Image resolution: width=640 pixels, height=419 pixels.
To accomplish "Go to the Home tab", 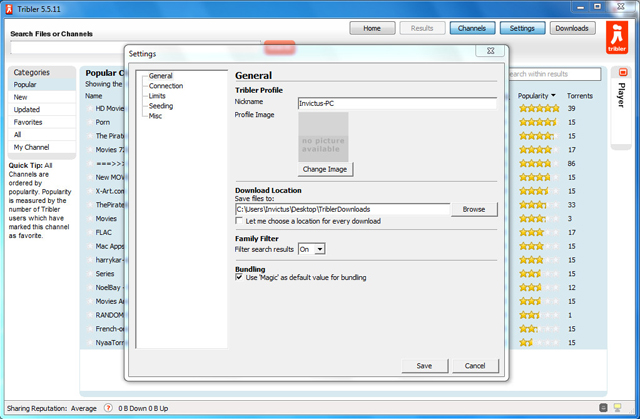I will (x=372, y=28).
